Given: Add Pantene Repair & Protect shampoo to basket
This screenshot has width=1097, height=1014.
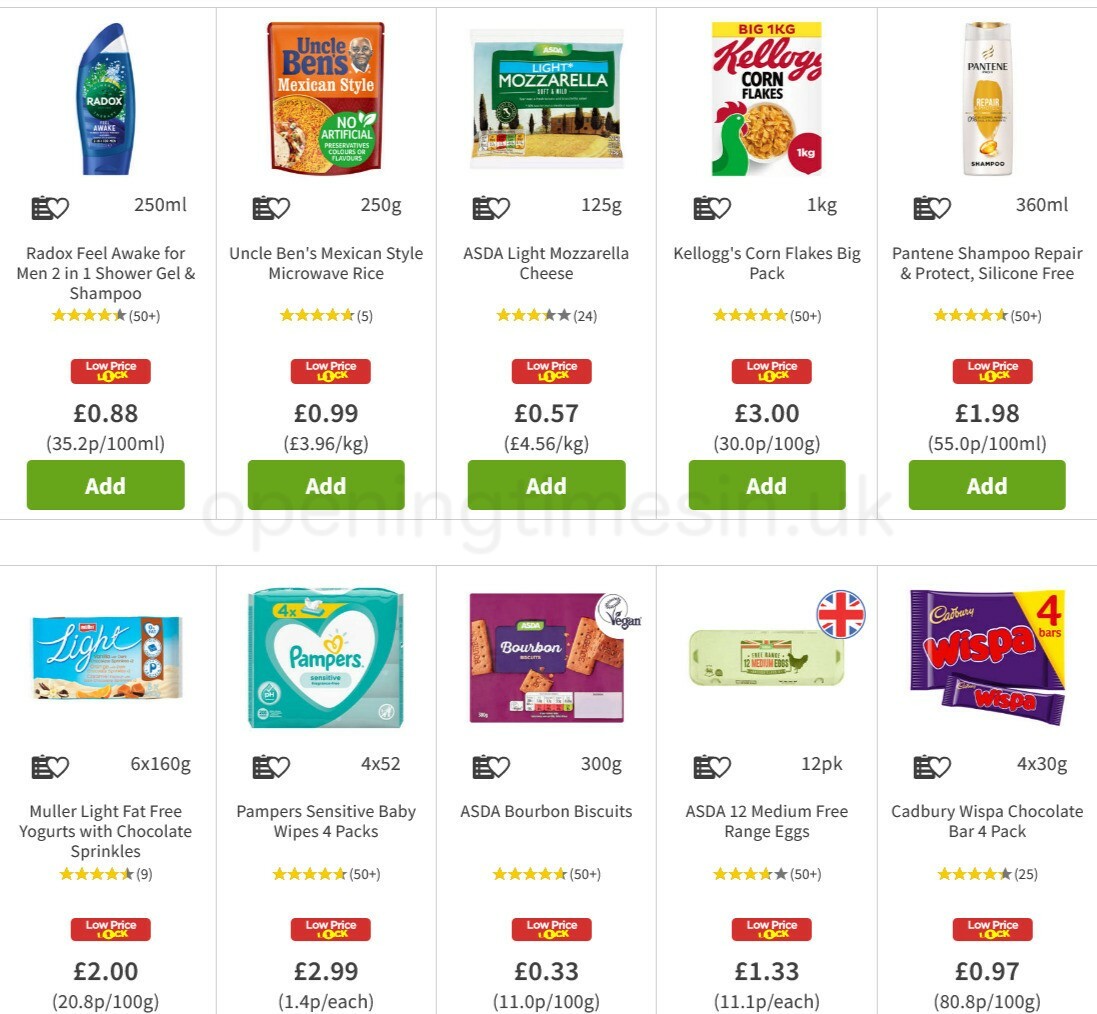Looking at the screenshot, I should pyautogui.click(x=987, y=485).
